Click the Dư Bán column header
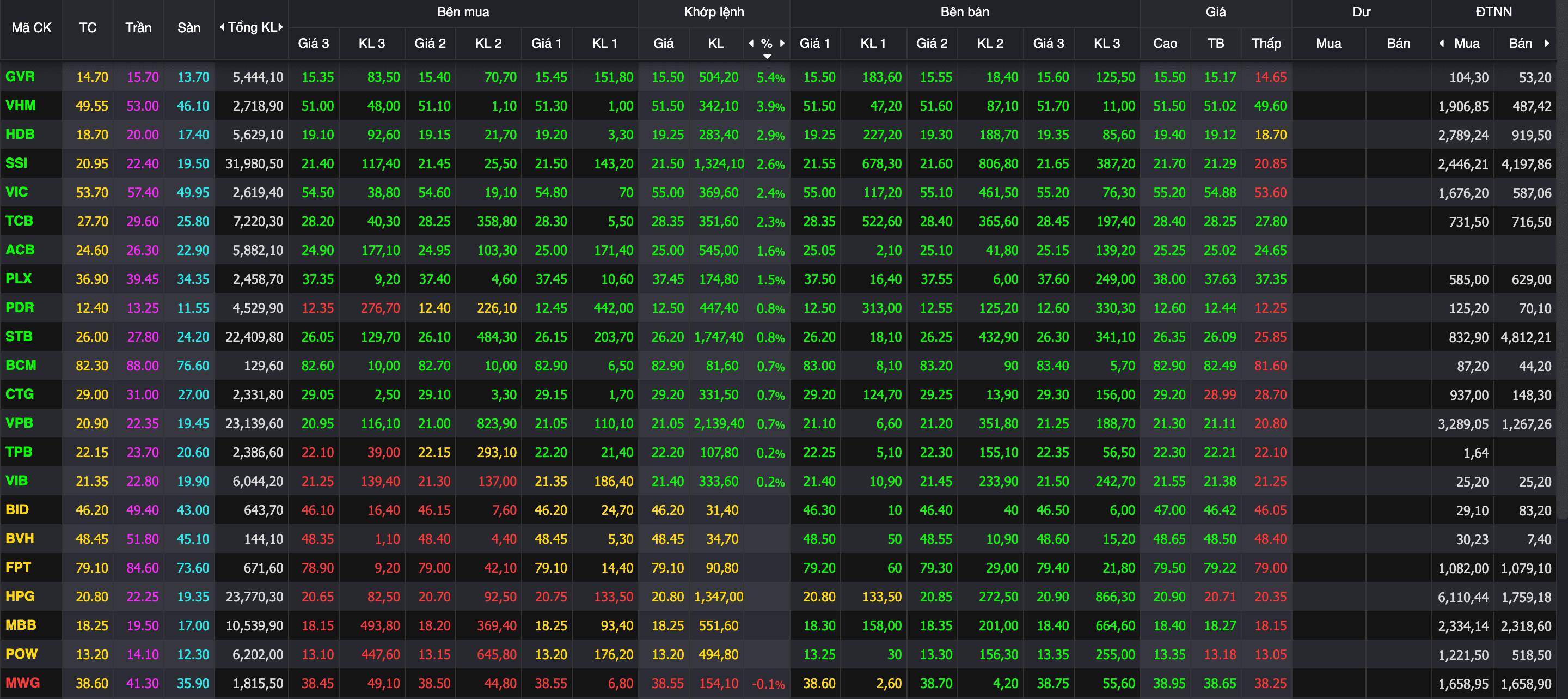Viewport: 1568px width, 699px height. click(x=1398, y=43)
